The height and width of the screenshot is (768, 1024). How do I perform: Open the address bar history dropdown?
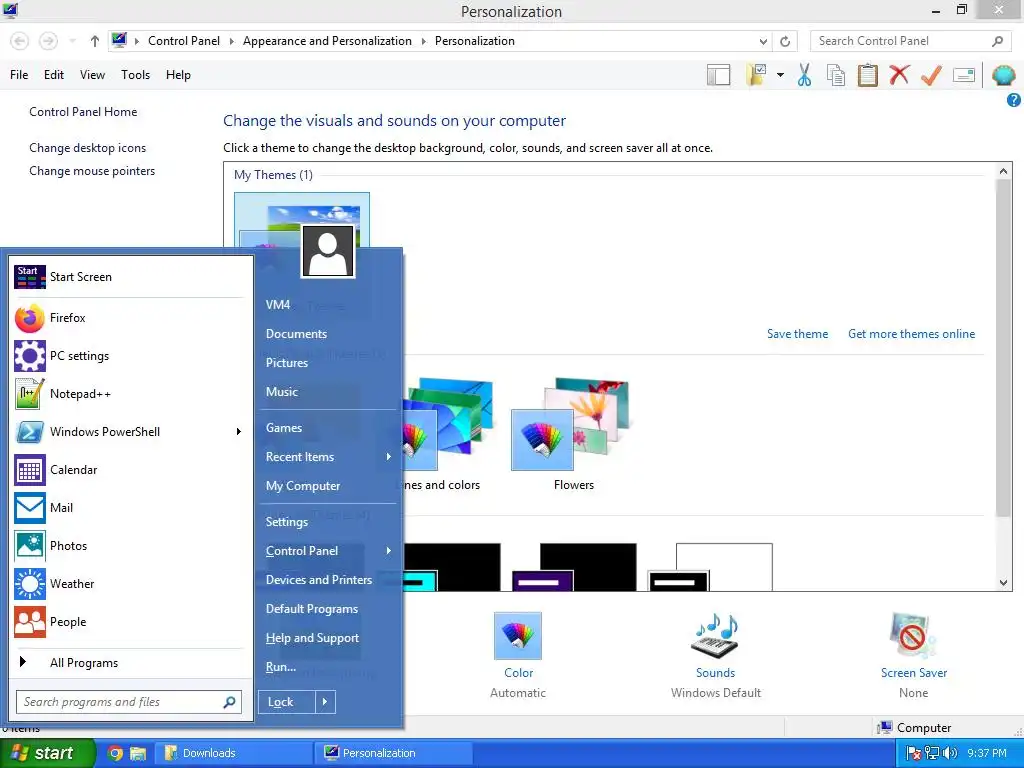click(763, 41)
